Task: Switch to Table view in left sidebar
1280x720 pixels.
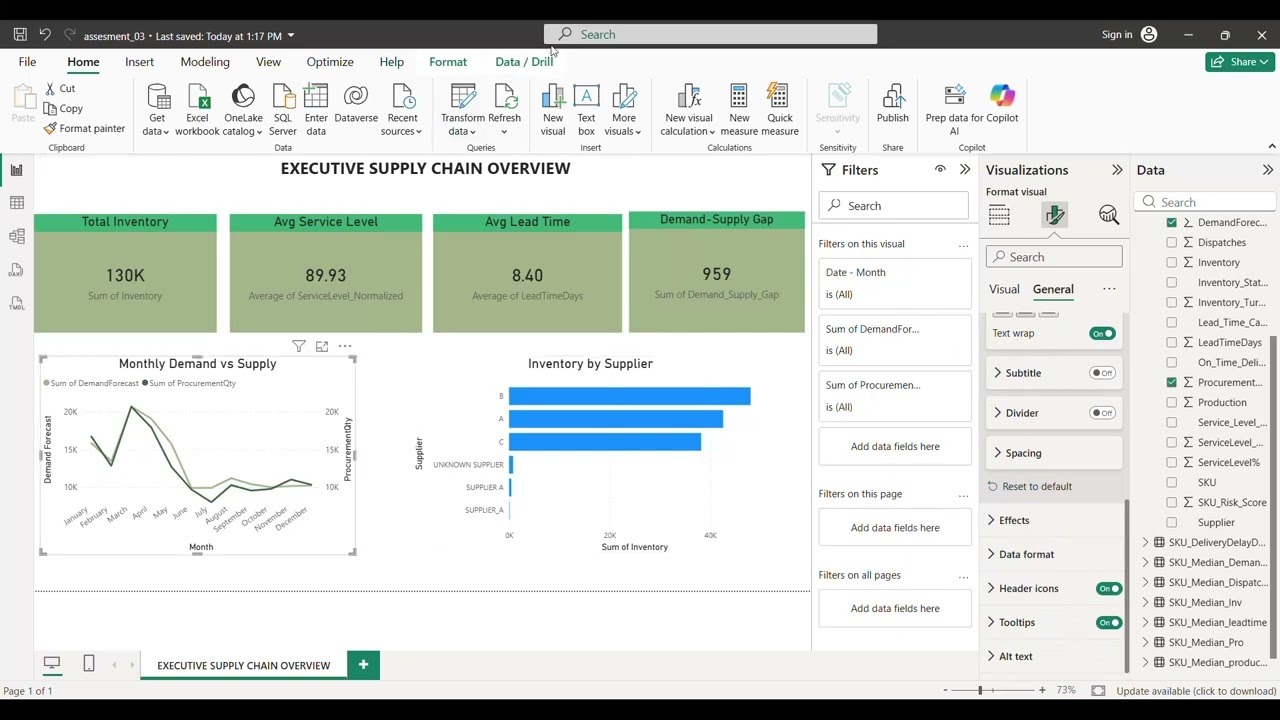Action: pos(17,203)
